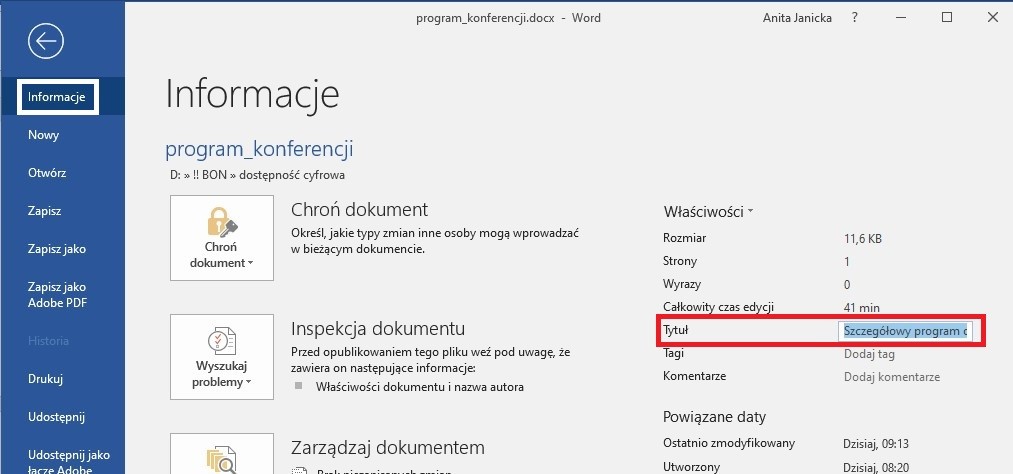Close the Word window

993,18
